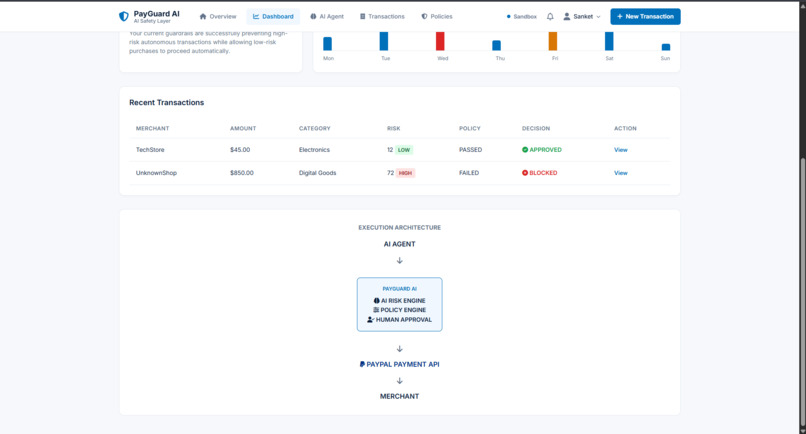Click the PayPal Payment API link
This screenshot has width=806, height=434.
tap(399, 364)
